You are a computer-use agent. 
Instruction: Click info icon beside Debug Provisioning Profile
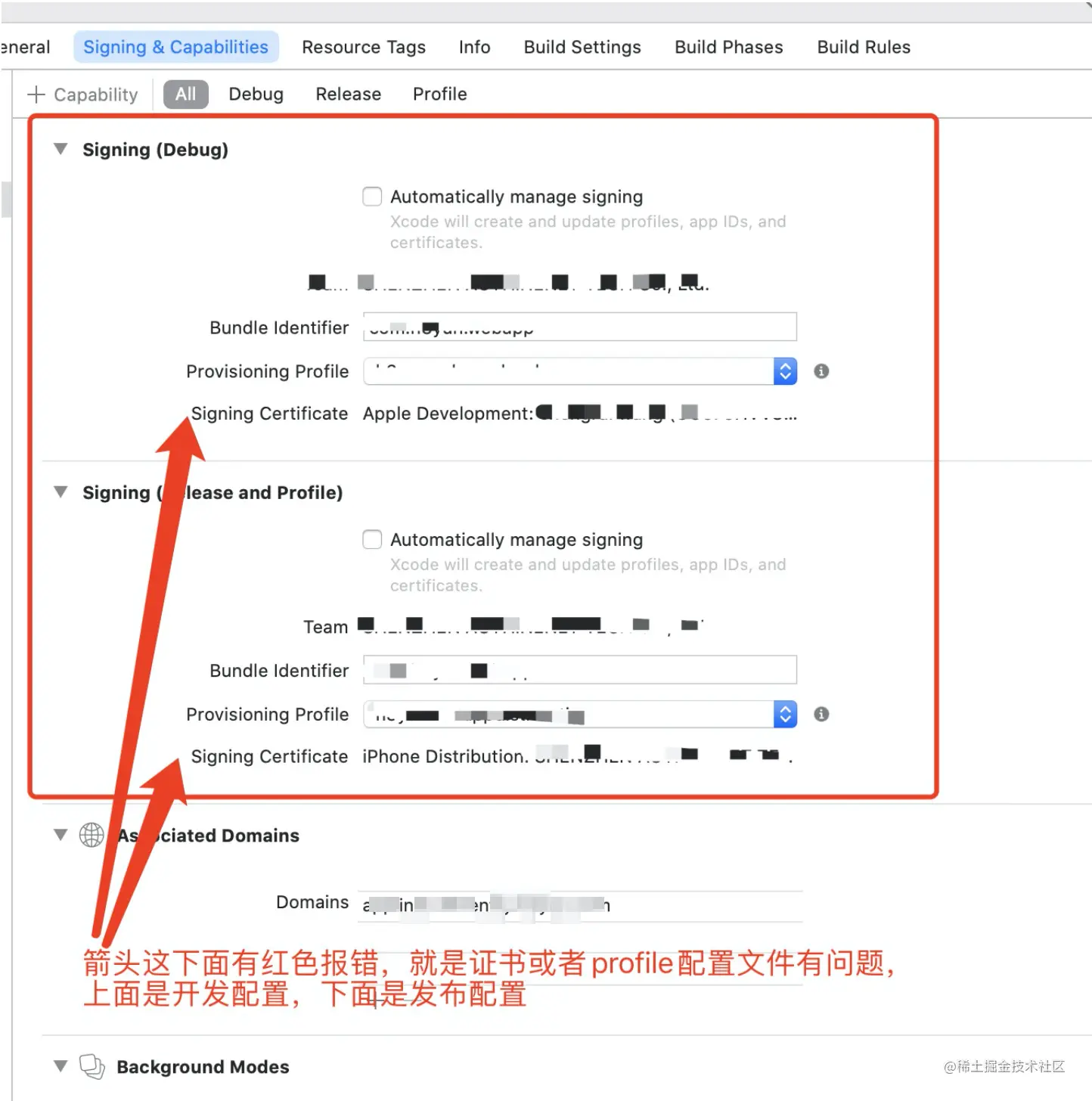821,371
